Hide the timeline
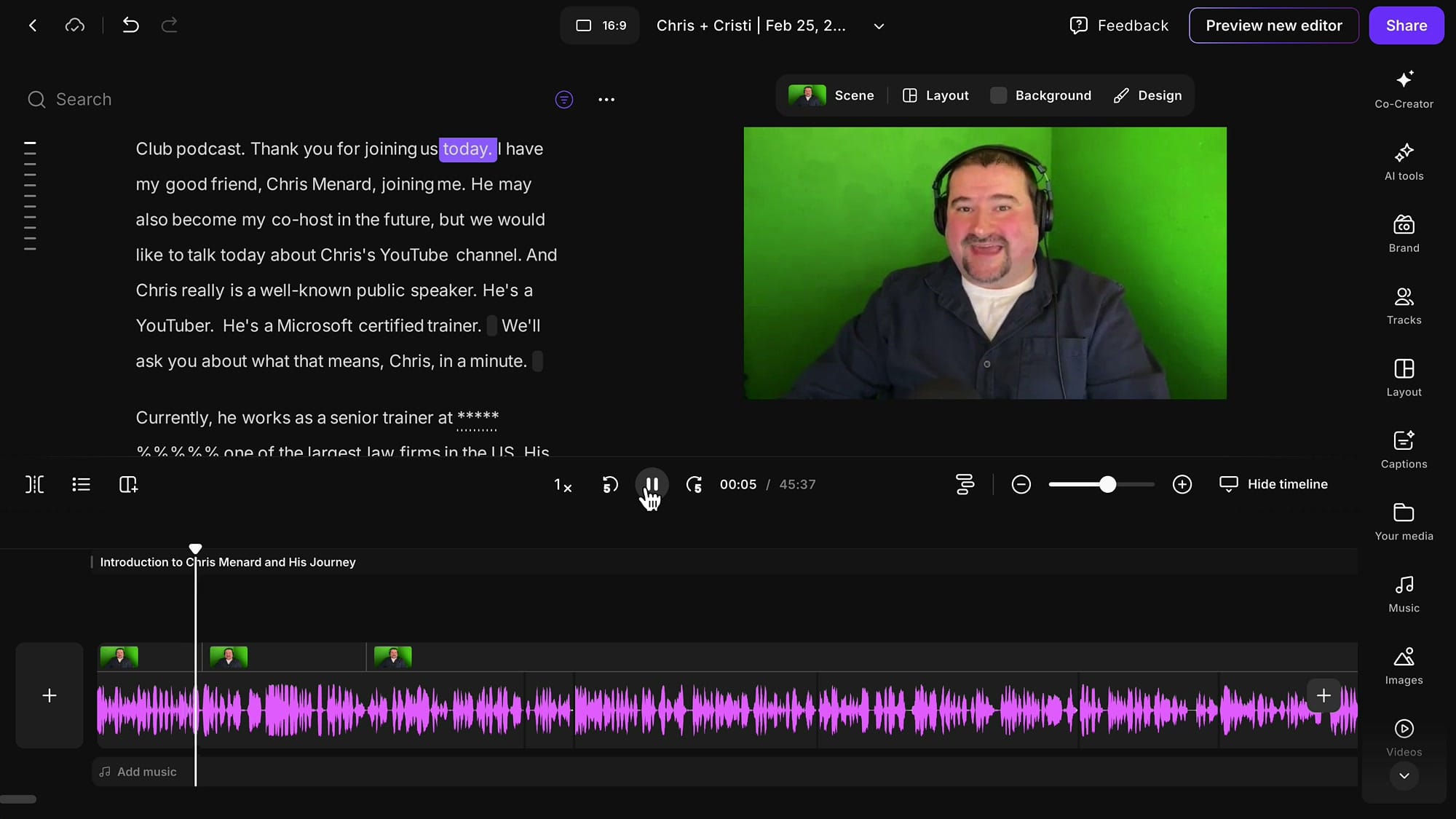 click(1273, 484)
